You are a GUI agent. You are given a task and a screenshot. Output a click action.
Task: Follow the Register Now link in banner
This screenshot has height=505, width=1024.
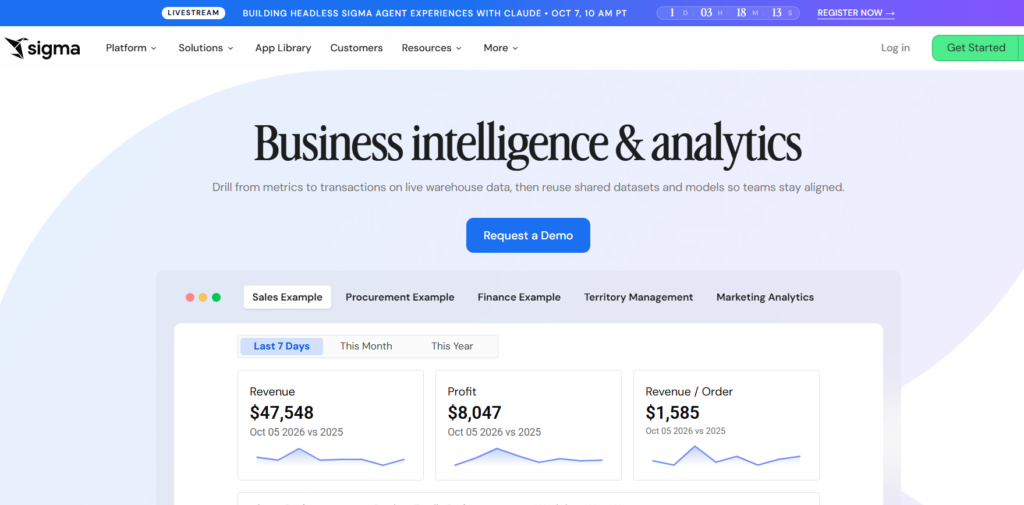(856, 12)
